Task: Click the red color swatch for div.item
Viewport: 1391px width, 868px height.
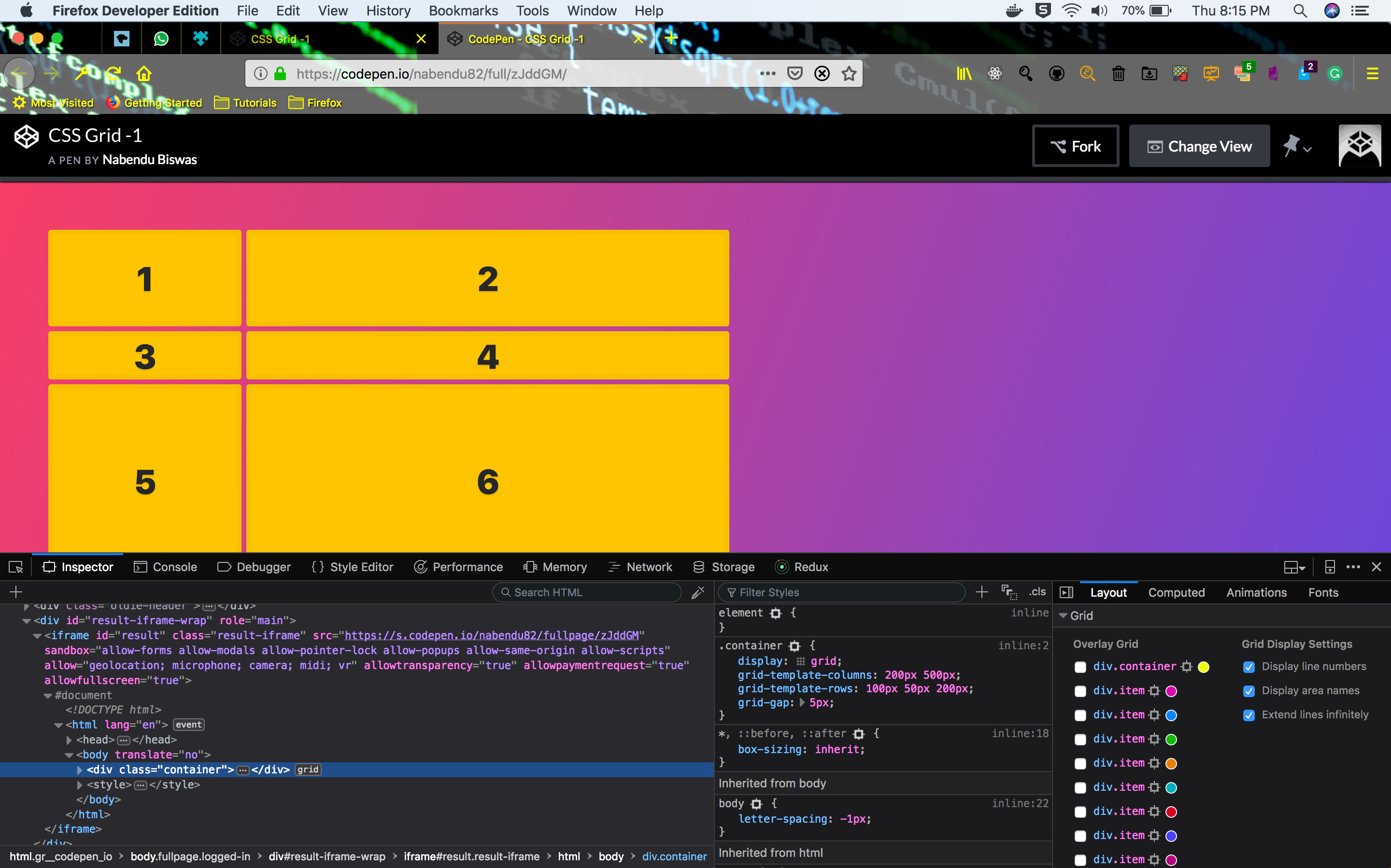Action: tap(1171, 812)
